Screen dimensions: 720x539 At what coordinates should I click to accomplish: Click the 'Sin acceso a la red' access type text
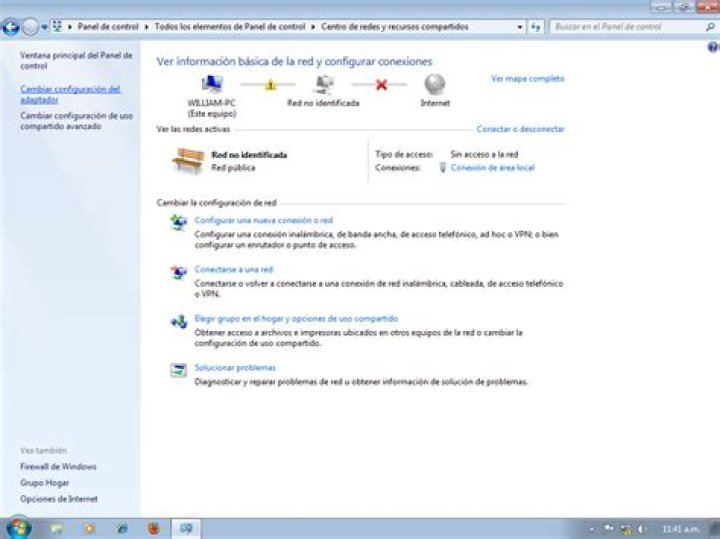tap(484, 154)
